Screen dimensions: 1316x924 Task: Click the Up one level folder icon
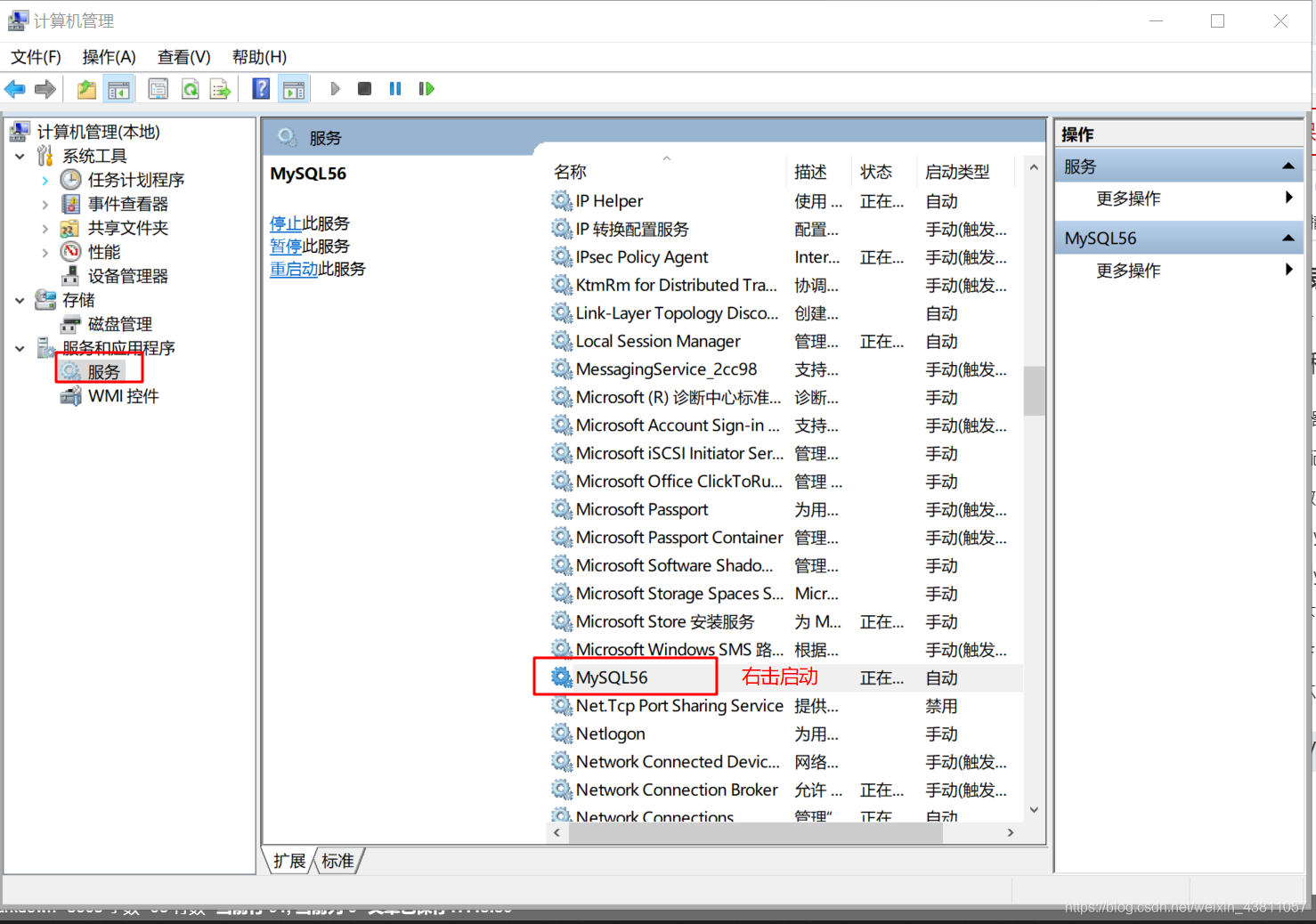(x=86, y=89)
